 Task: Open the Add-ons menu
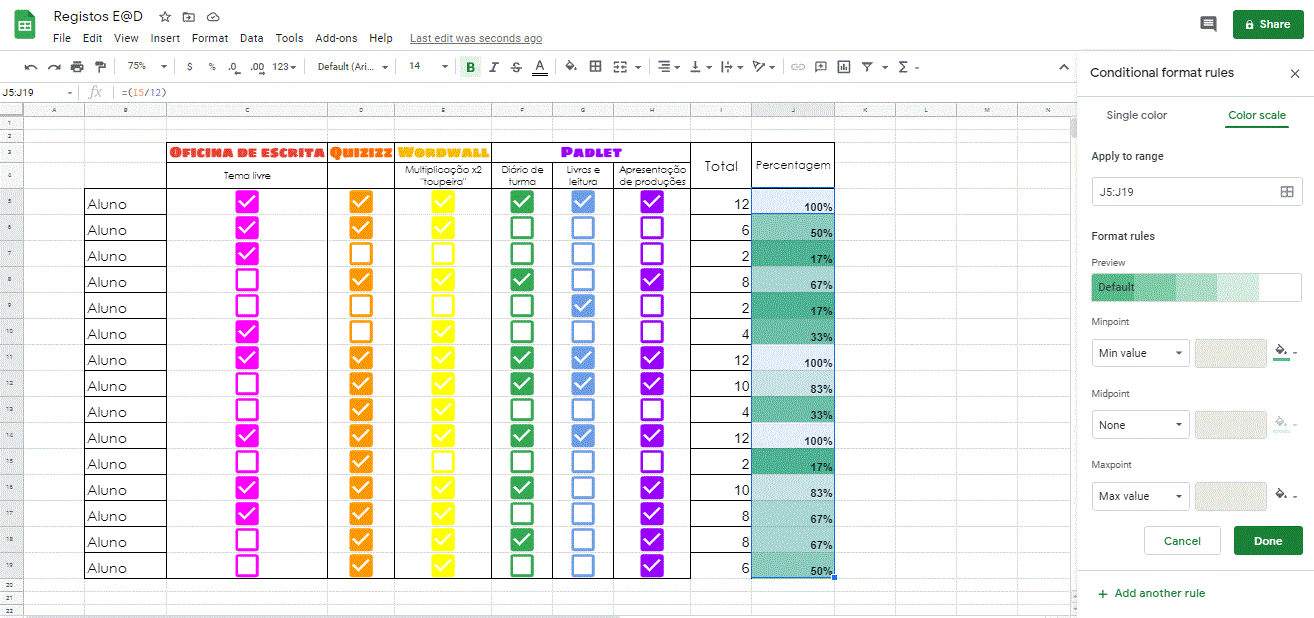point(336,38)
